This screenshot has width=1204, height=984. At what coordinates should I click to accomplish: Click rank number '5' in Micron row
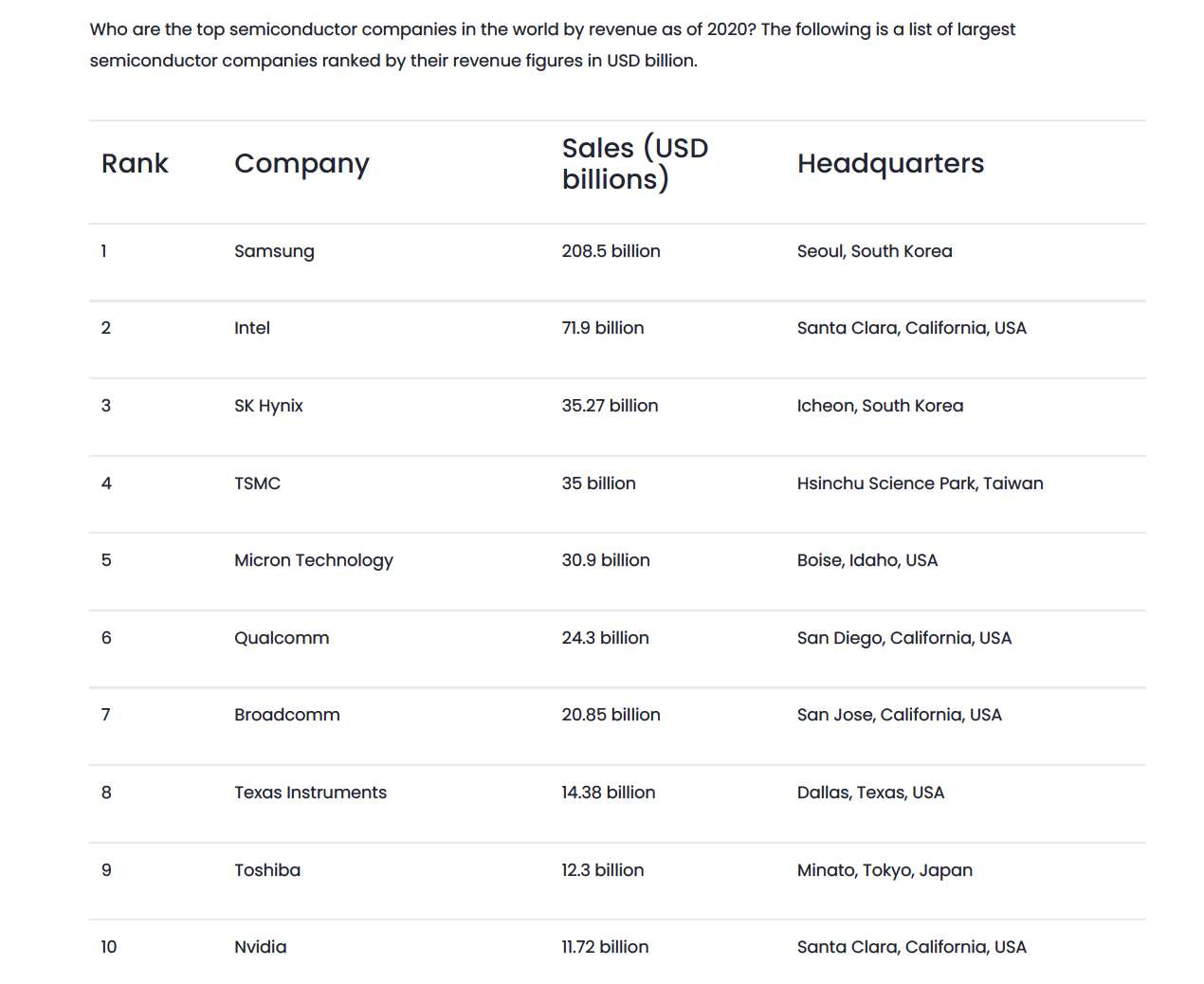pyautogui.click(x=106, y=560)
